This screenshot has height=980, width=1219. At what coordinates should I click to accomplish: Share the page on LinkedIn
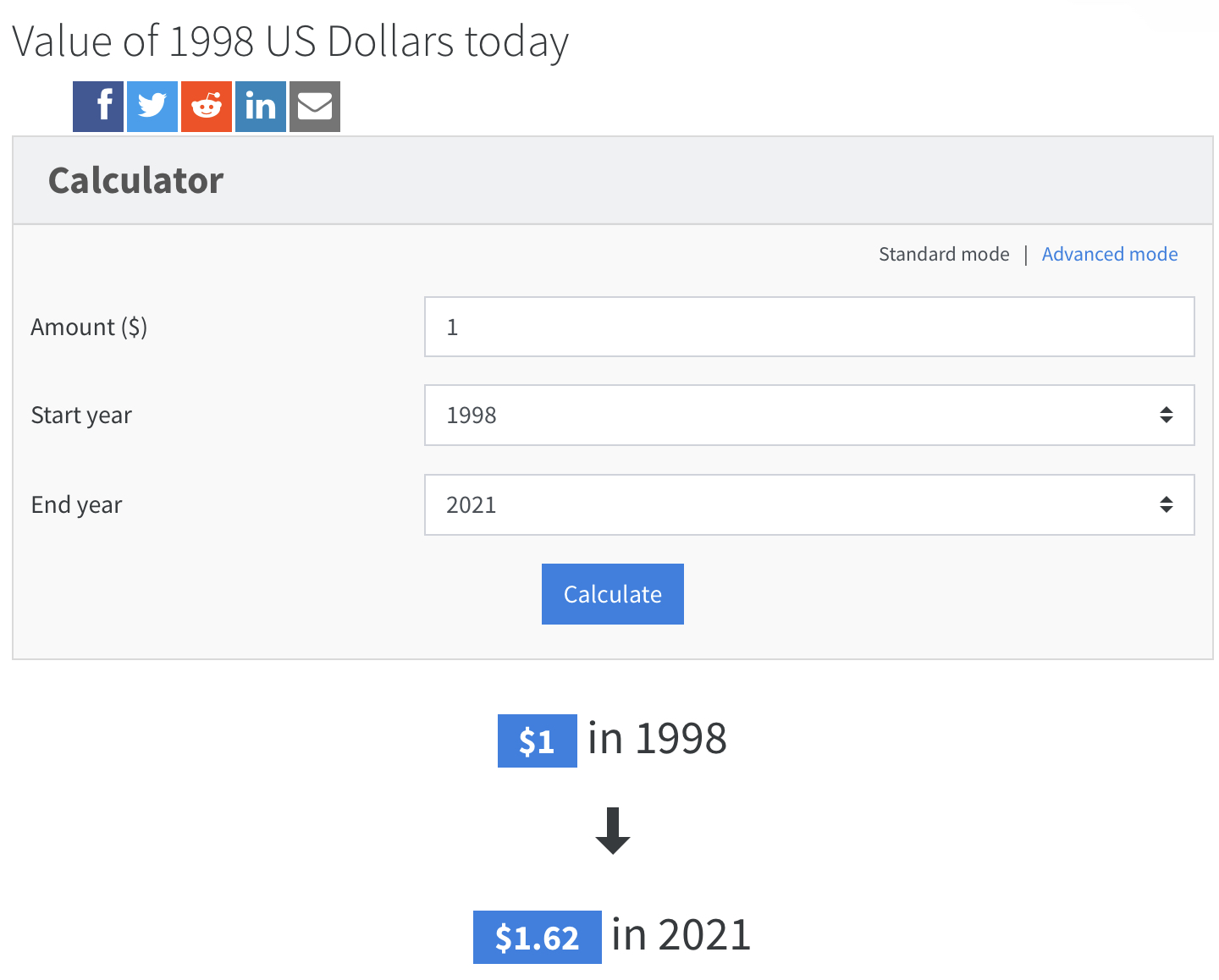(x=261, y=107)
